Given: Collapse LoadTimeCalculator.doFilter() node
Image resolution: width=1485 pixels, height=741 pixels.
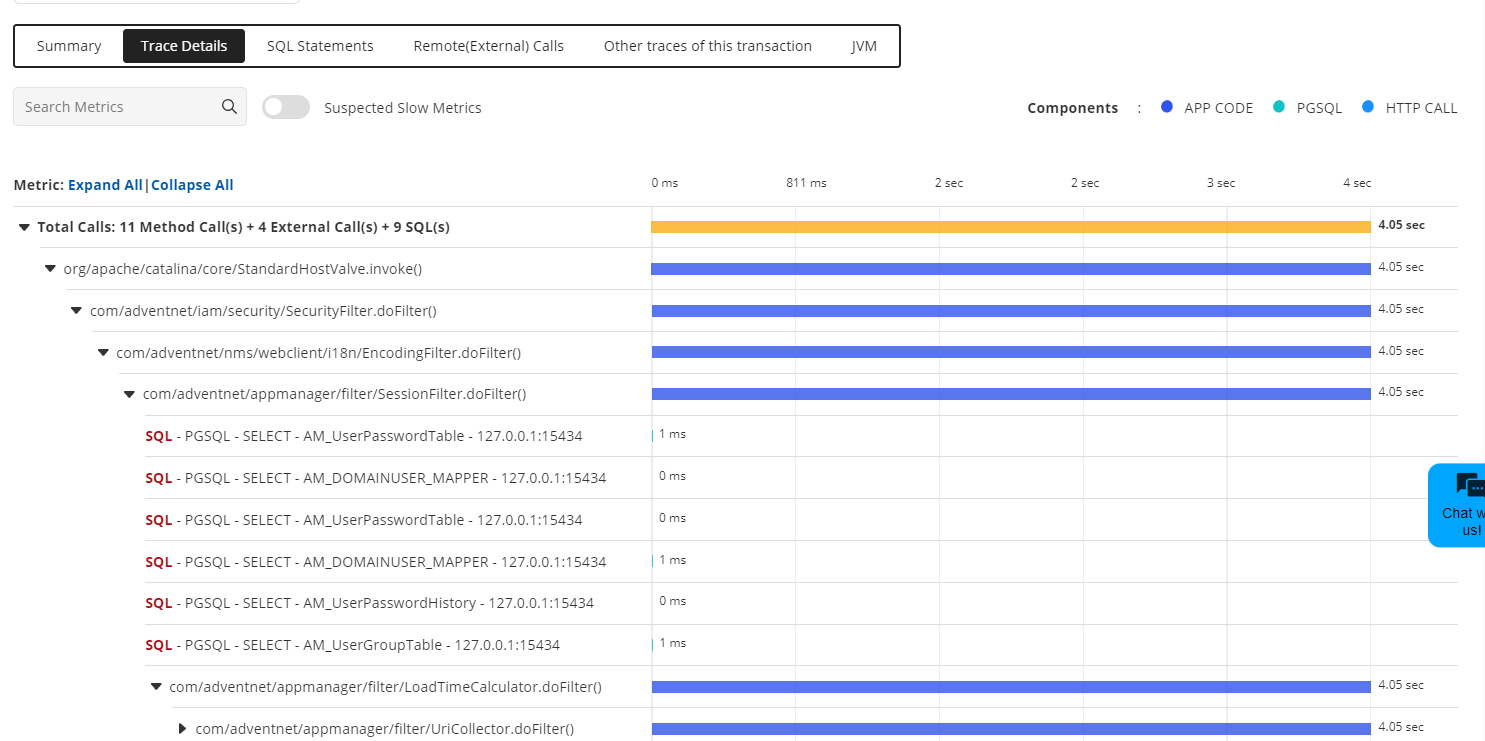Looking at the screenshot, I should tap(156, 687).
